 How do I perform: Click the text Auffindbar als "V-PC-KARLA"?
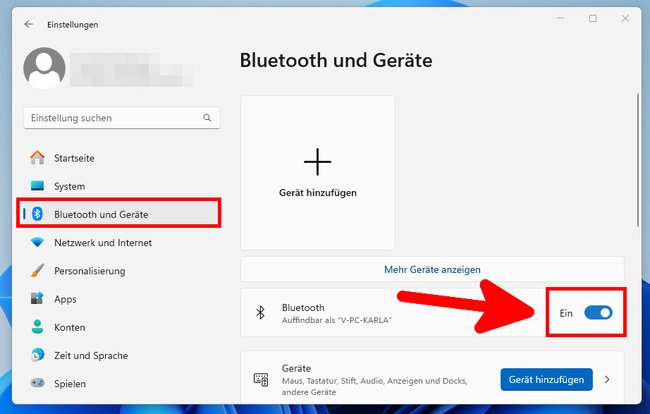(337, 320)
